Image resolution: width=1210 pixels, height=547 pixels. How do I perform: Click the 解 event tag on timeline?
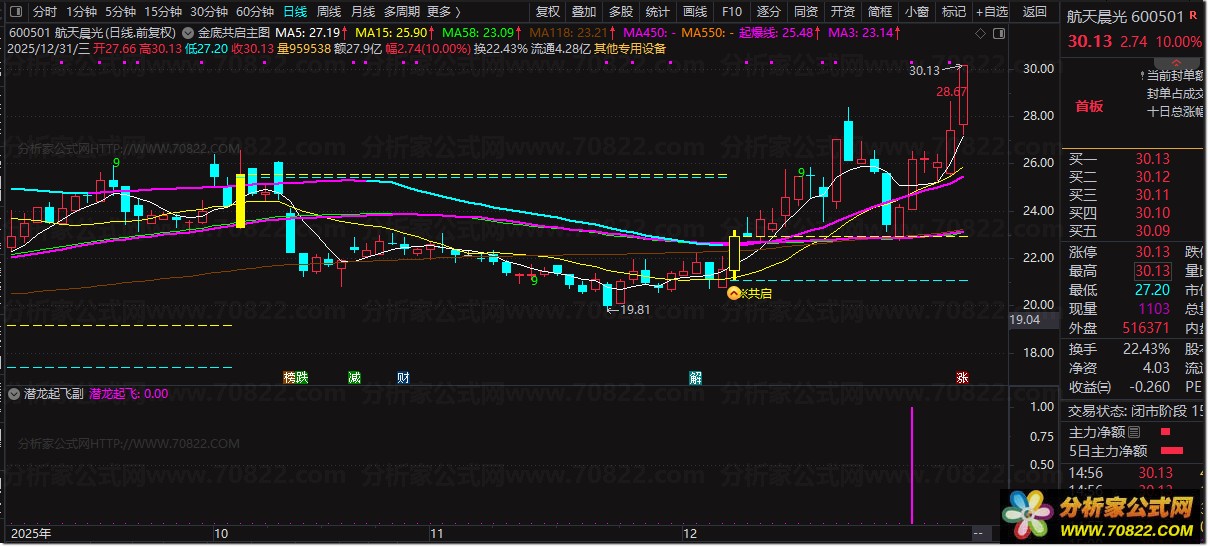tap(695, 378)
